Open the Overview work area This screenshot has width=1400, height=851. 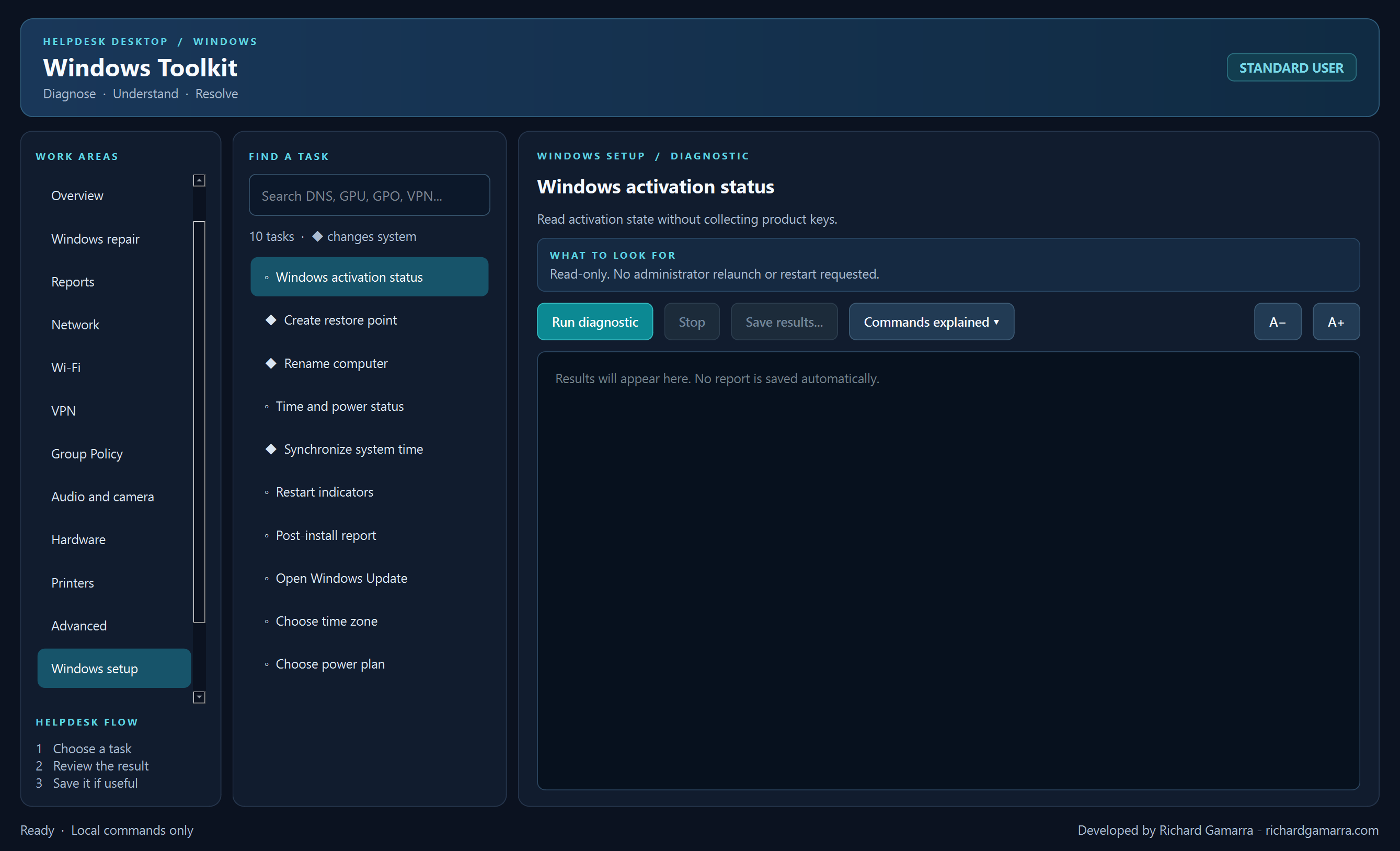[113, 195]
